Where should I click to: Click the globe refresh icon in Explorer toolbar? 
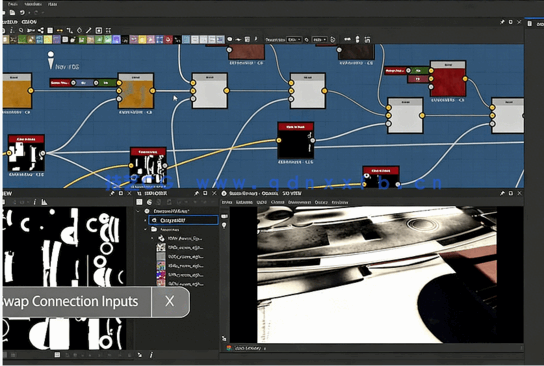tap(149, 202)
